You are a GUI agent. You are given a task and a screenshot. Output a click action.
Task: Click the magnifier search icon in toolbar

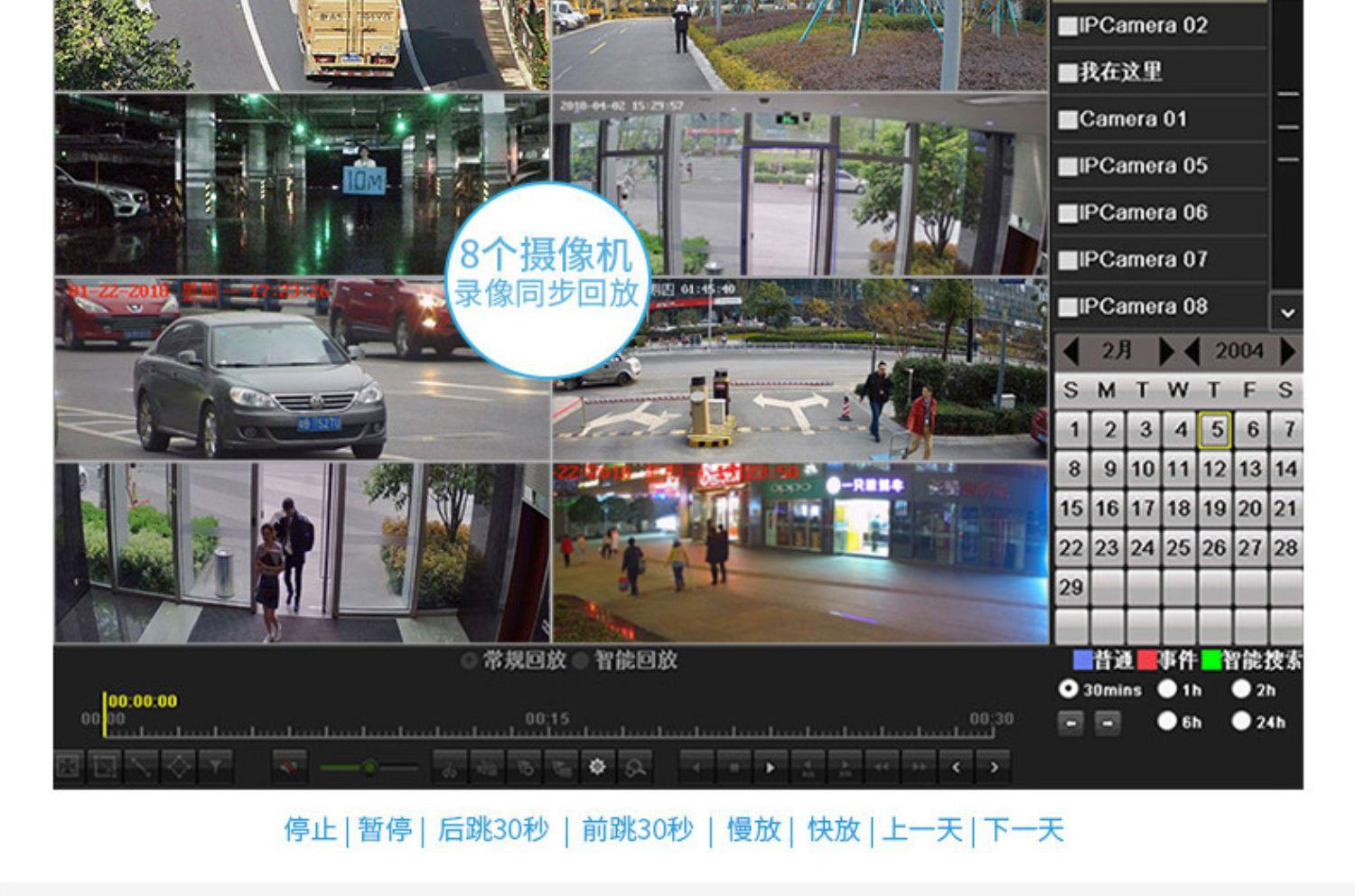point(635,767)
